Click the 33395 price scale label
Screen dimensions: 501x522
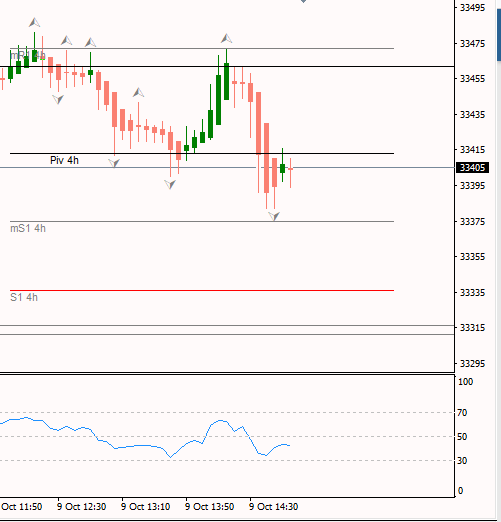472,185
